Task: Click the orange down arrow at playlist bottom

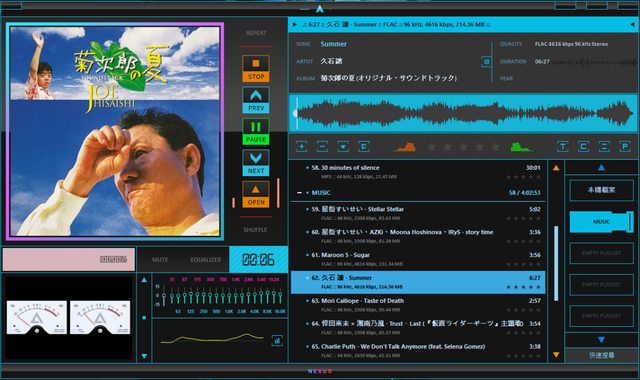Action: coord(556,355)
